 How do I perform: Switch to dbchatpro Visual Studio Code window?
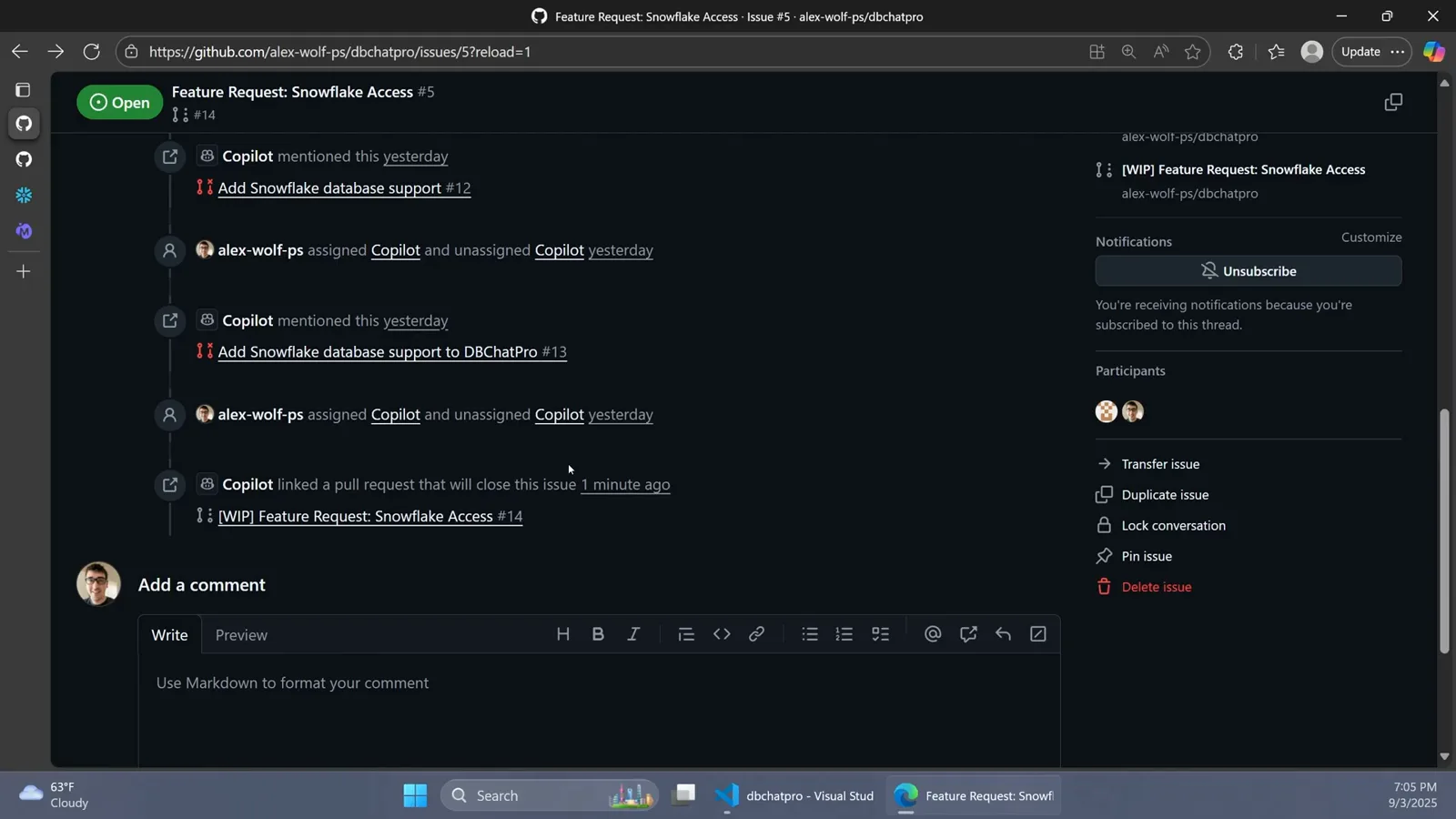point(794,795)
